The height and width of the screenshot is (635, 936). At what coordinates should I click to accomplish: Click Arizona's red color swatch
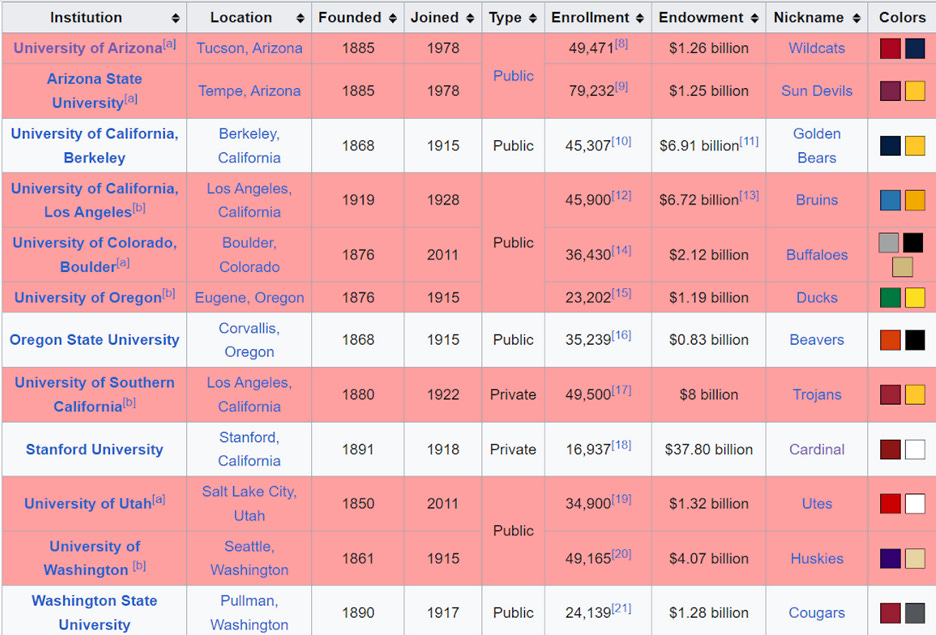pos(890,48)
